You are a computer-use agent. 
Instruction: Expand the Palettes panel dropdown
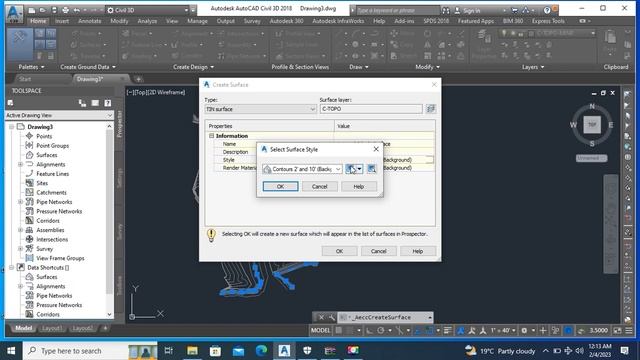tap(31, 67)
